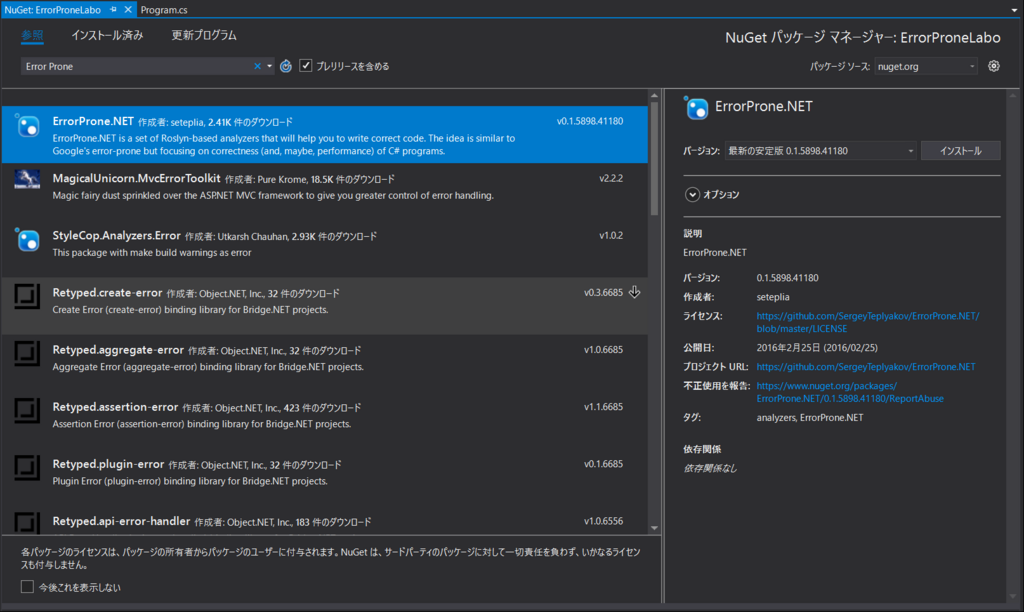The height and width of the screenshot is (612, 1024).
Task: Open the ErrorProne.NET project URL link
Action: point(865,366)
